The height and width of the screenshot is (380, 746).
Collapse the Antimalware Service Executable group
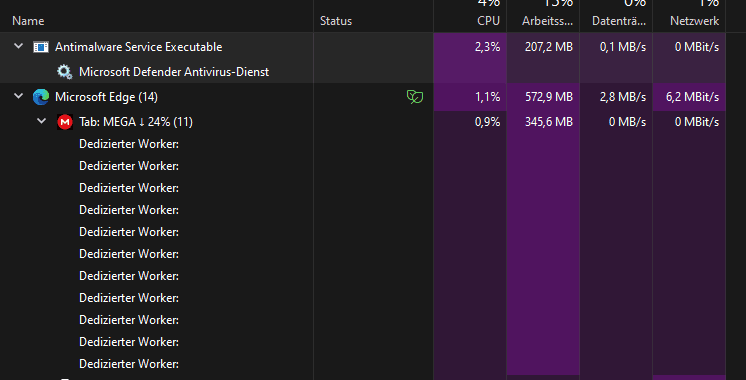19,46
